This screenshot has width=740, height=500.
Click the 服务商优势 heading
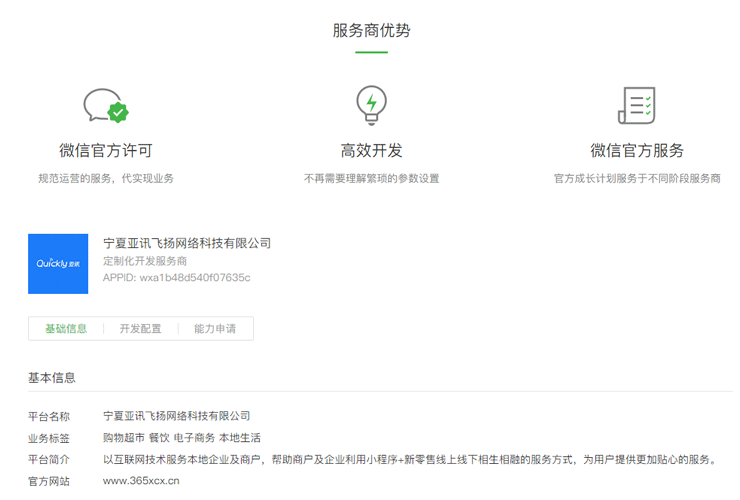coord(371,31)
